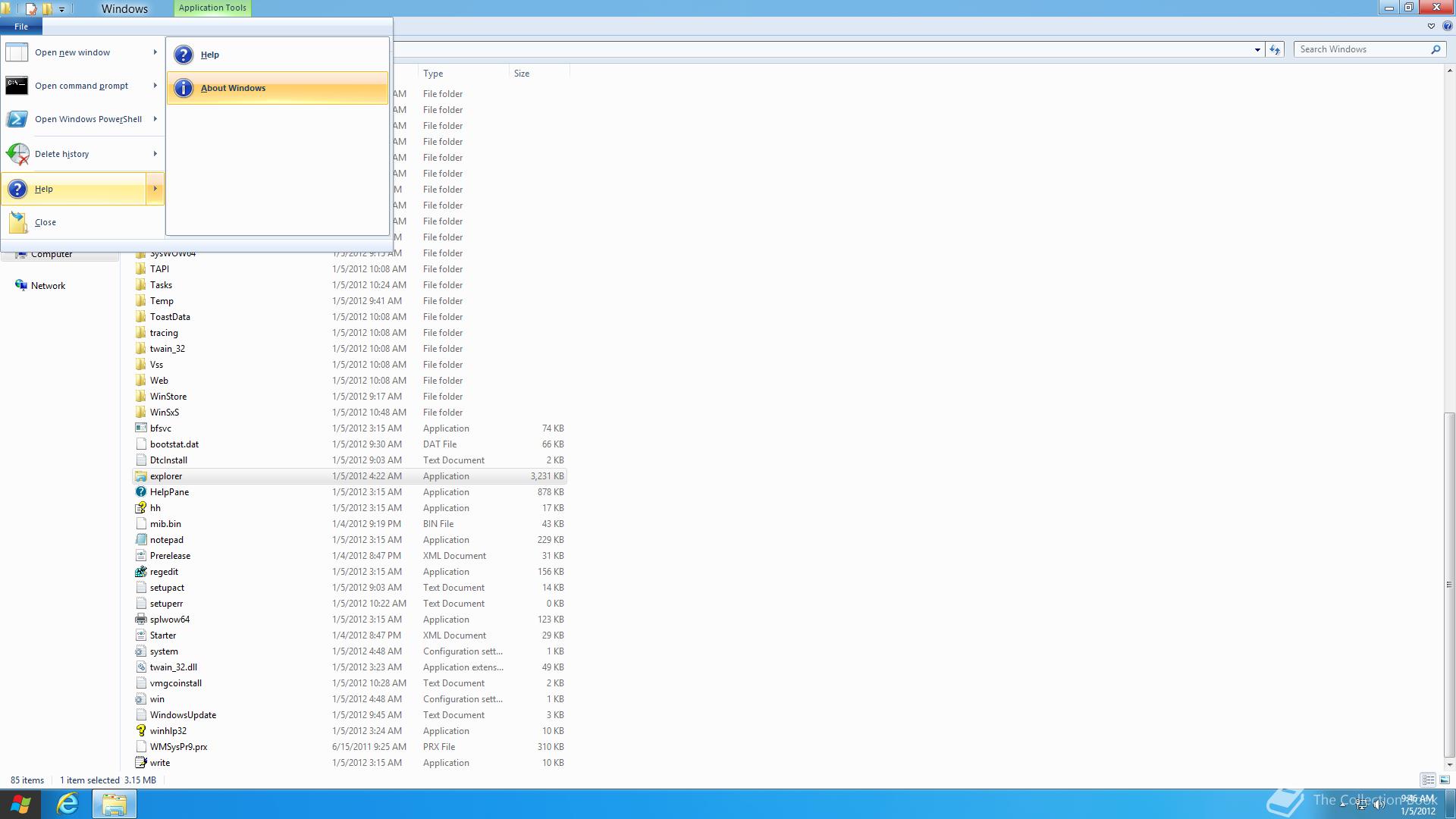Click the Start orb button
Image resolution: width=1456 pixels, height=819 pixels.
(20, 804)
